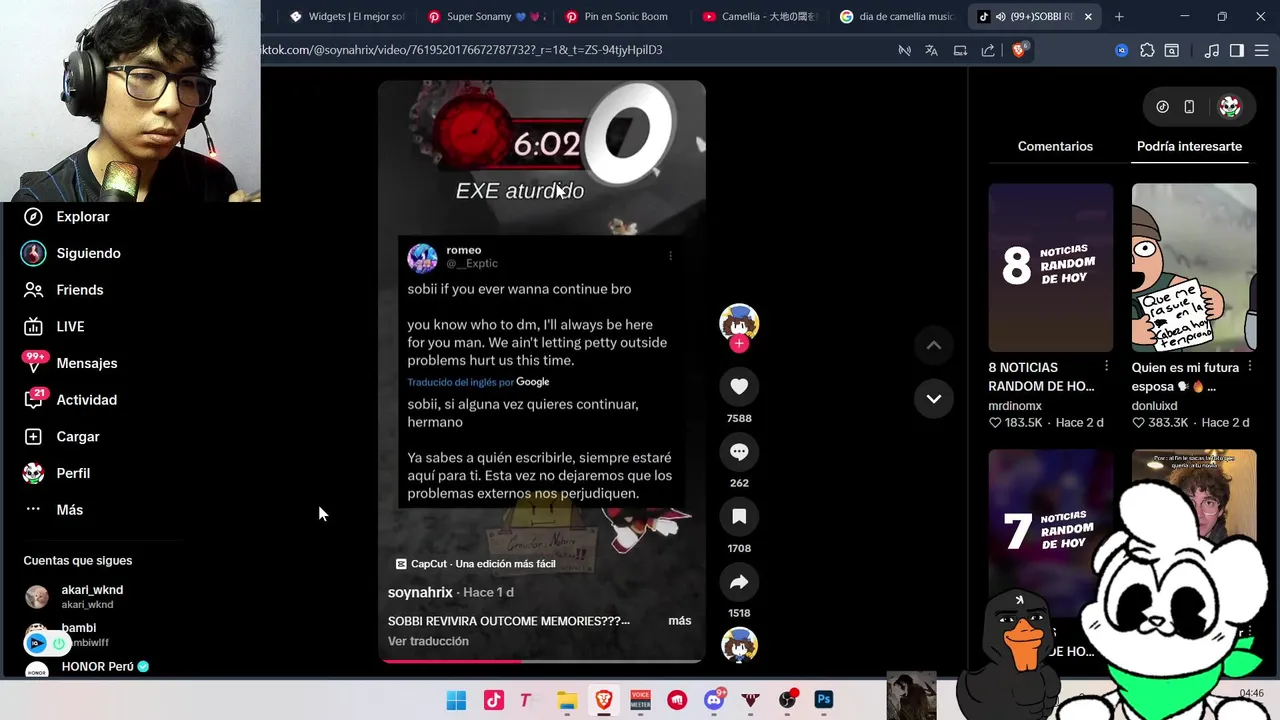
Task: Expand the Más menu in sidebar
Action: 54,510
